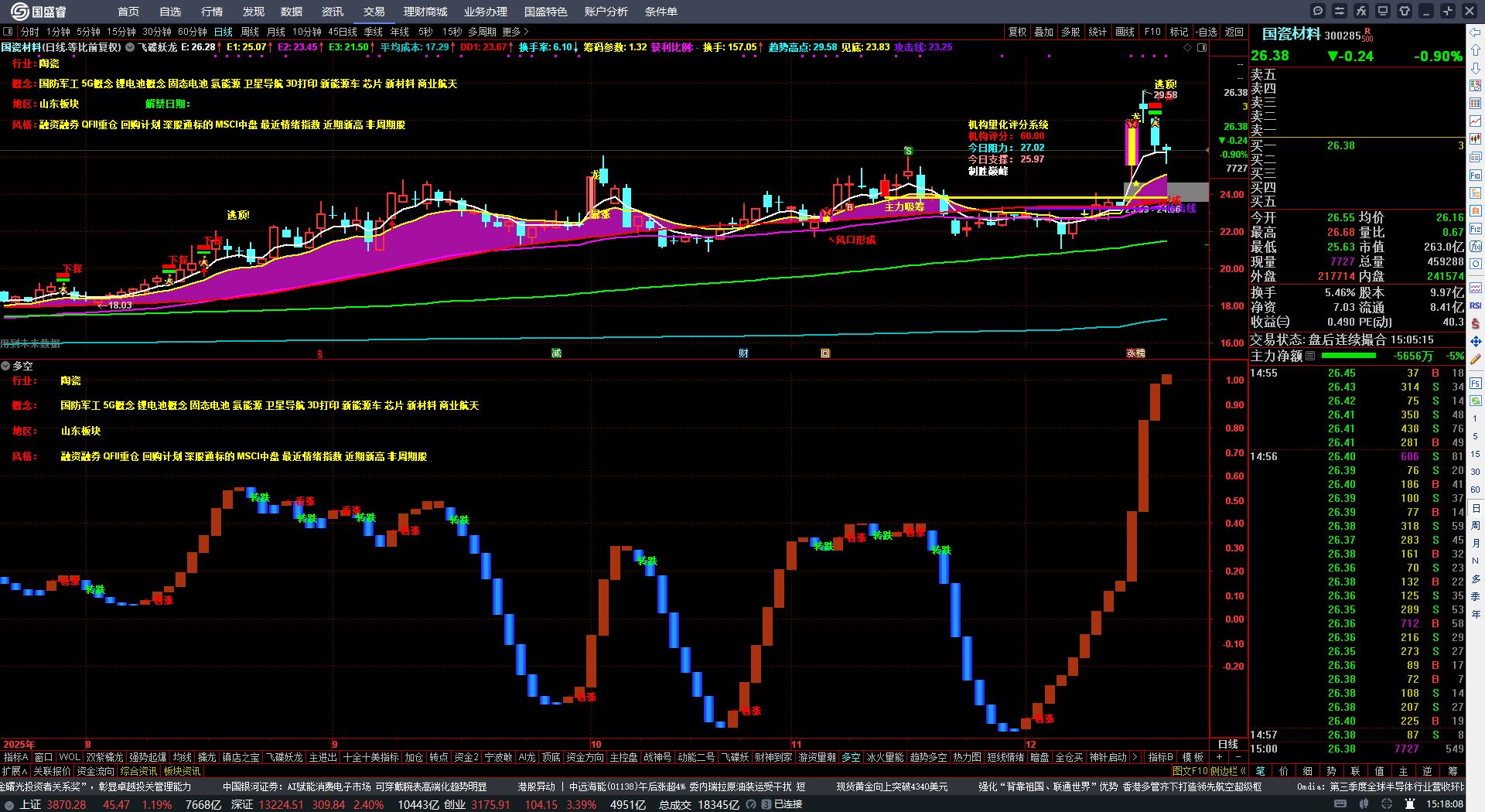Click the back arrow in right sidebar

coord(1476,32)
